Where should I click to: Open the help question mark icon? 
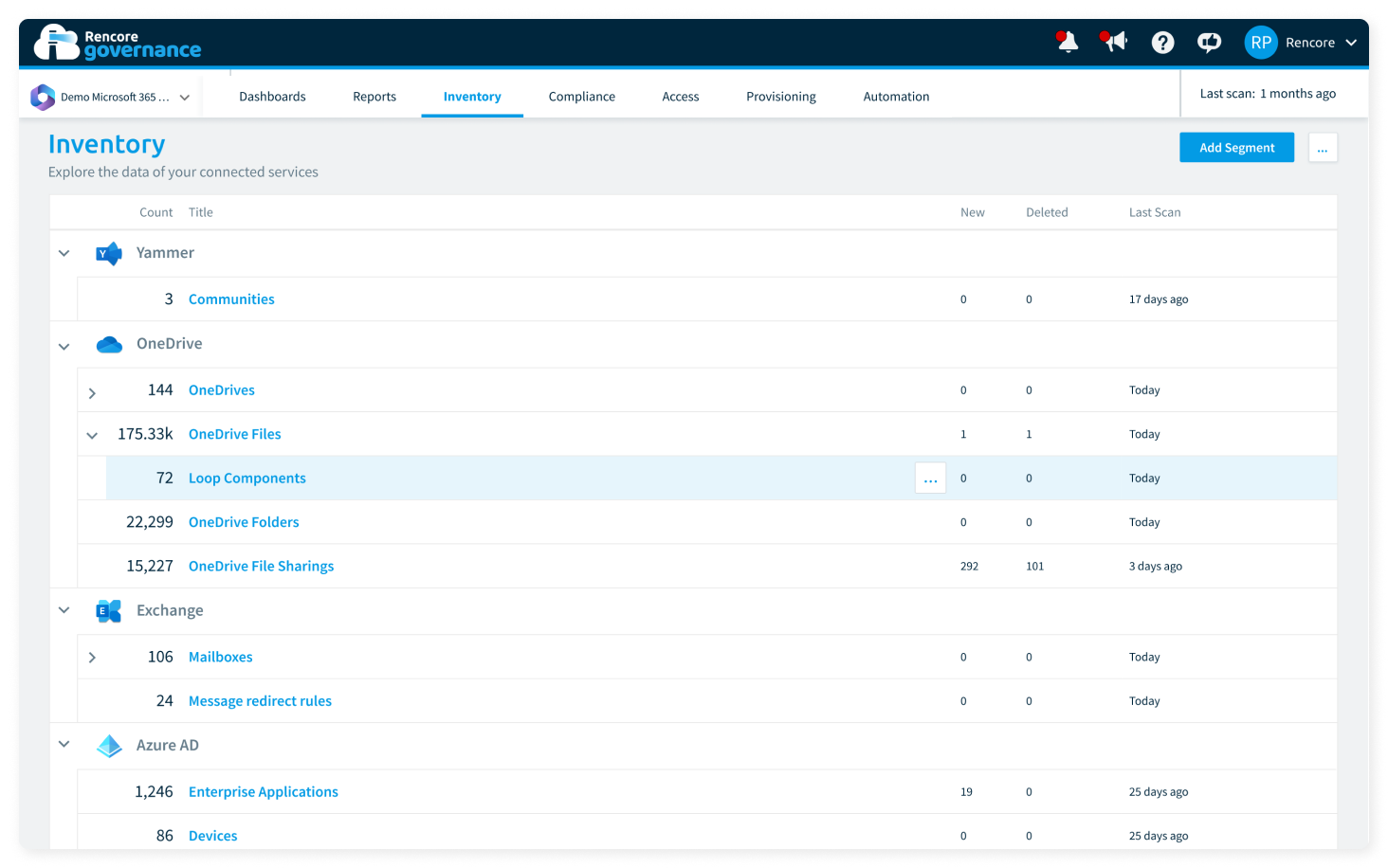point(1162,43)
